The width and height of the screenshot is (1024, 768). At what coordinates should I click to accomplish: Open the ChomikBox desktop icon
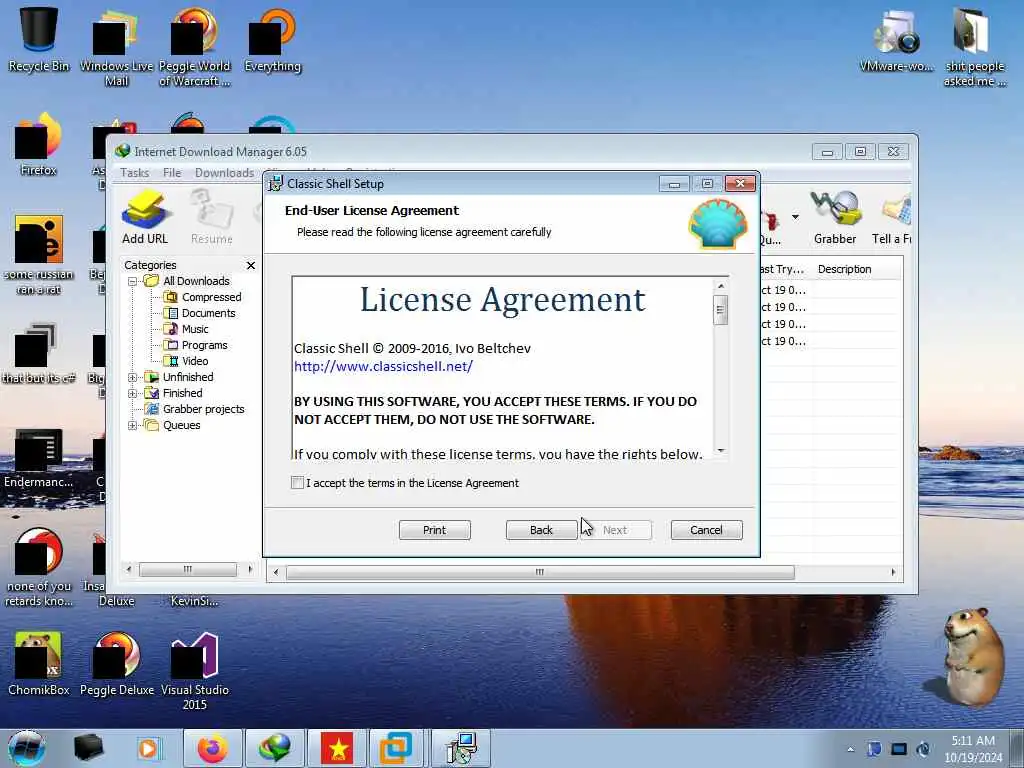point(39,664)
